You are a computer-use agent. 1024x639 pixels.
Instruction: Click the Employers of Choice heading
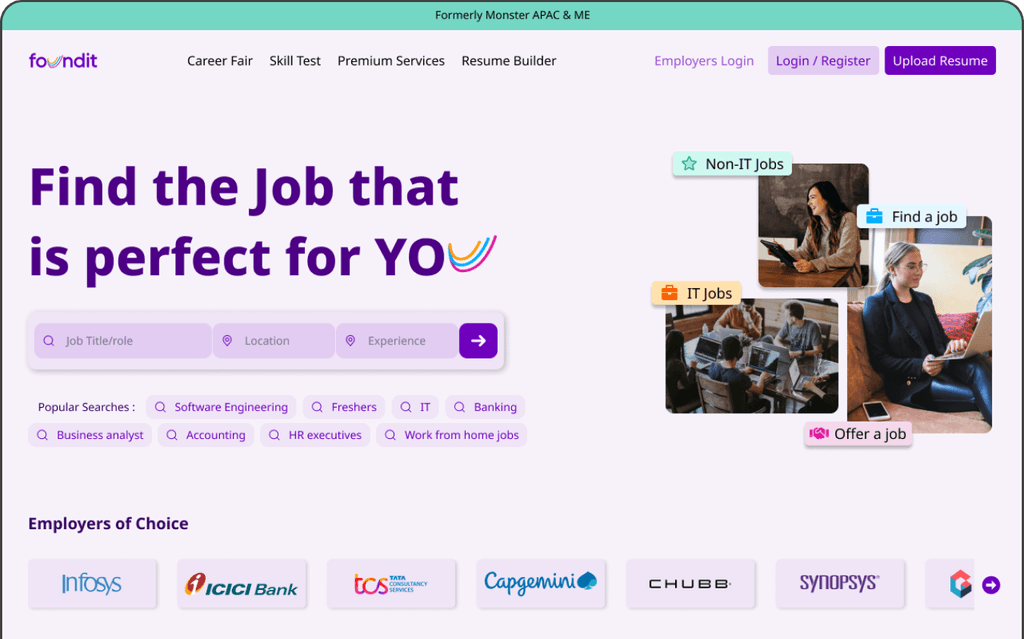tap(108, 523)
